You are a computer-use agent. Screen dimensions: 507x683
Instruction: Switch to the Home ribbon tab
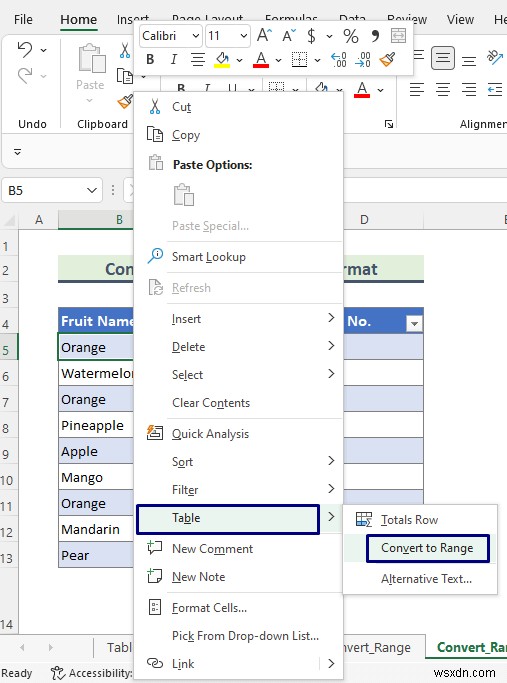(78, 20)
